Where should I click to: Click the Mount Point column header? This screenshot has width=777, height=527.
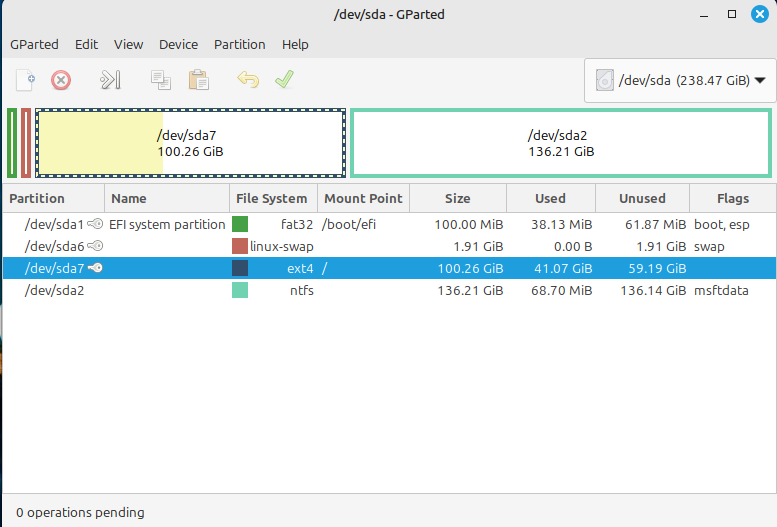363,198
